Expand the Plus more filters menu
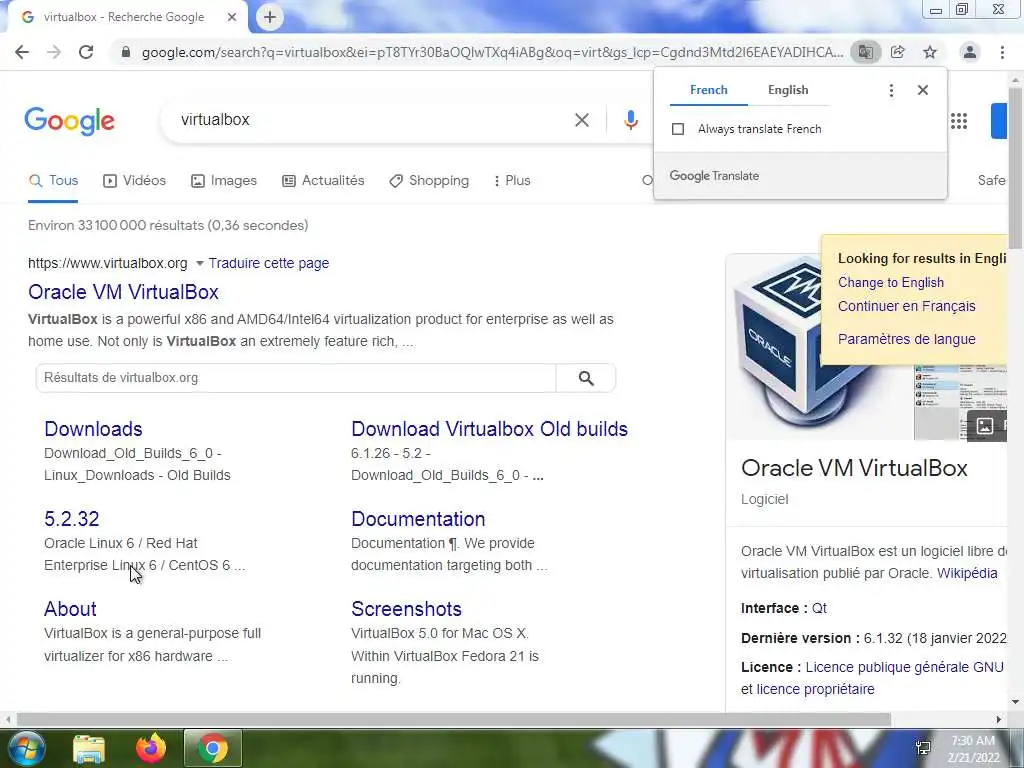Screen dimensions: 1024x768 click(x=511, y=181)
